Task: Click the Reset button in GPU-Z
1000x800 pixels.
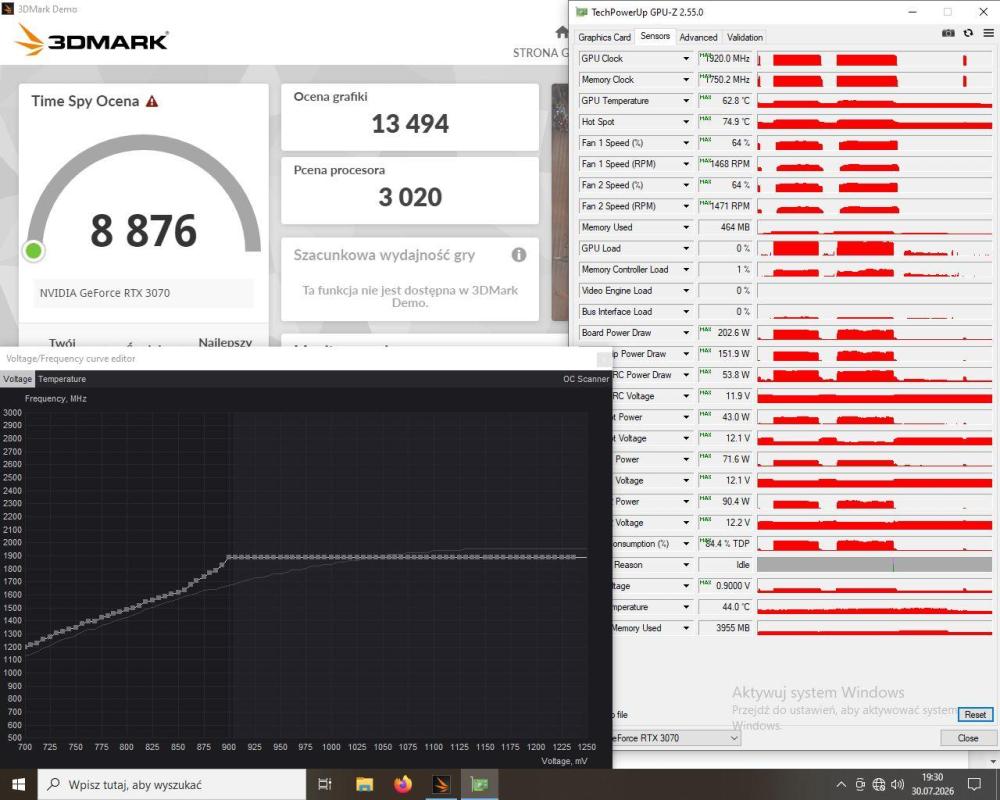Action: 975,715
